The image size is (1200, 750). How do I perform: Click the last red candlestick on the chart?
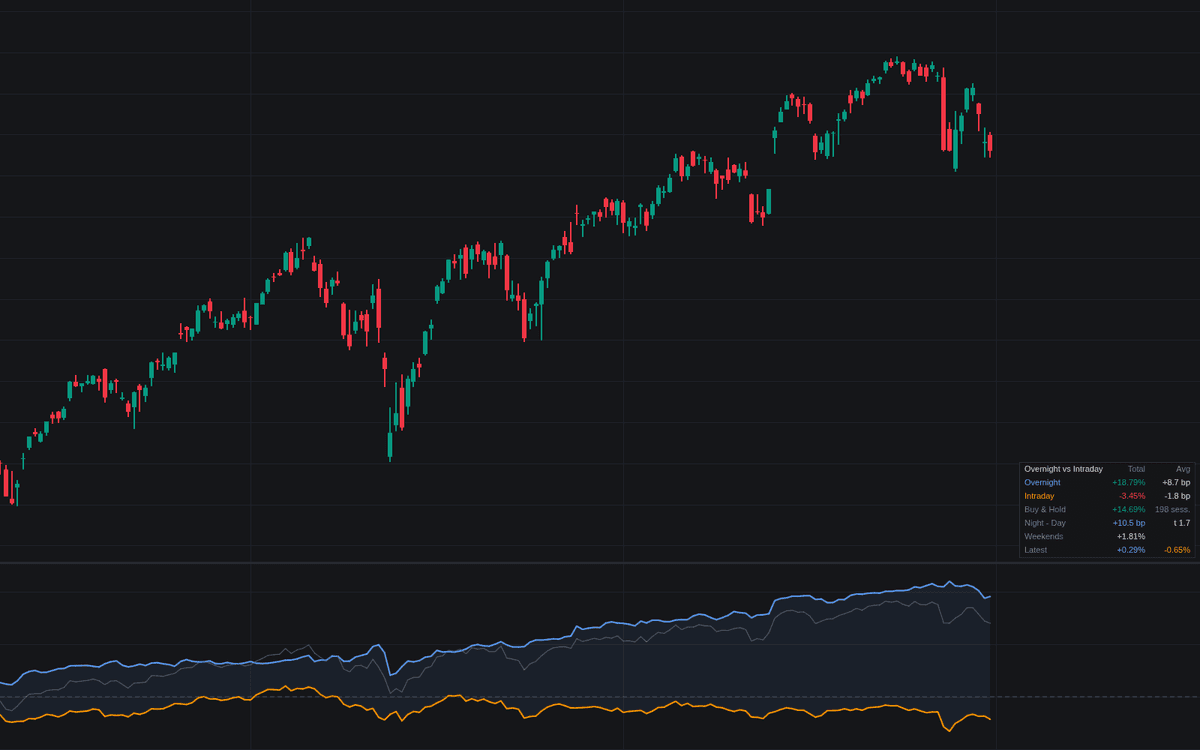click(989, 144)
